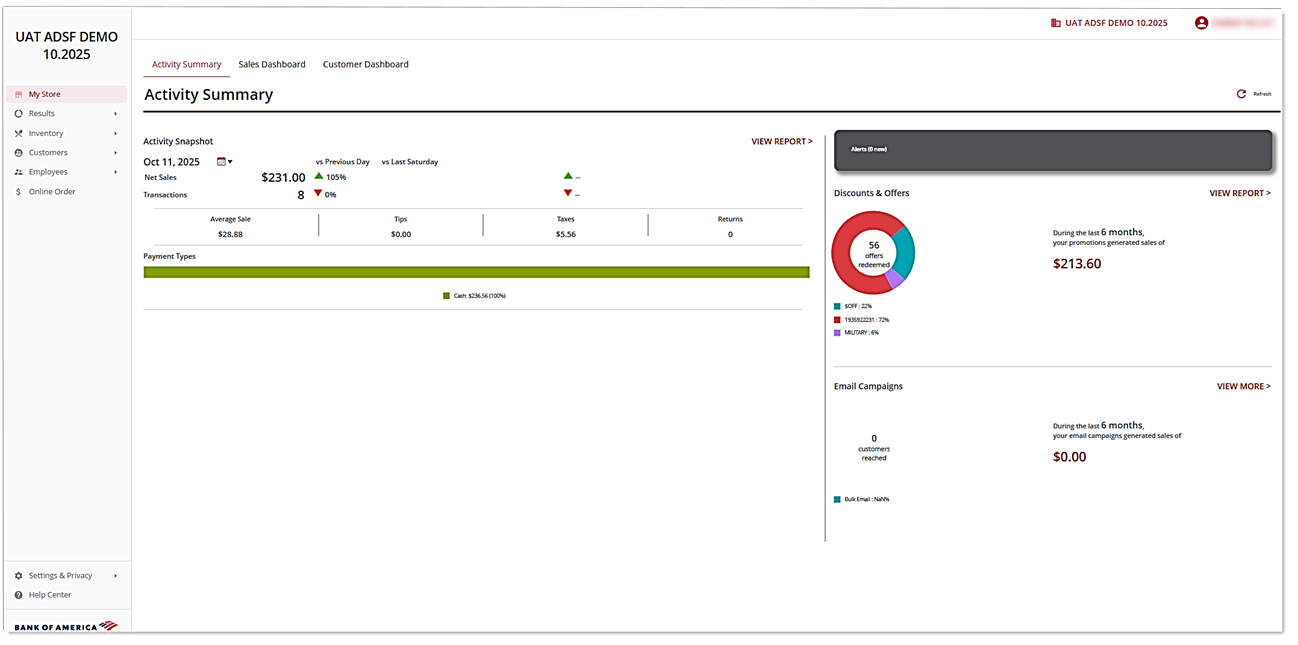Select the Results sidebar icon

(x=17, y=113)
